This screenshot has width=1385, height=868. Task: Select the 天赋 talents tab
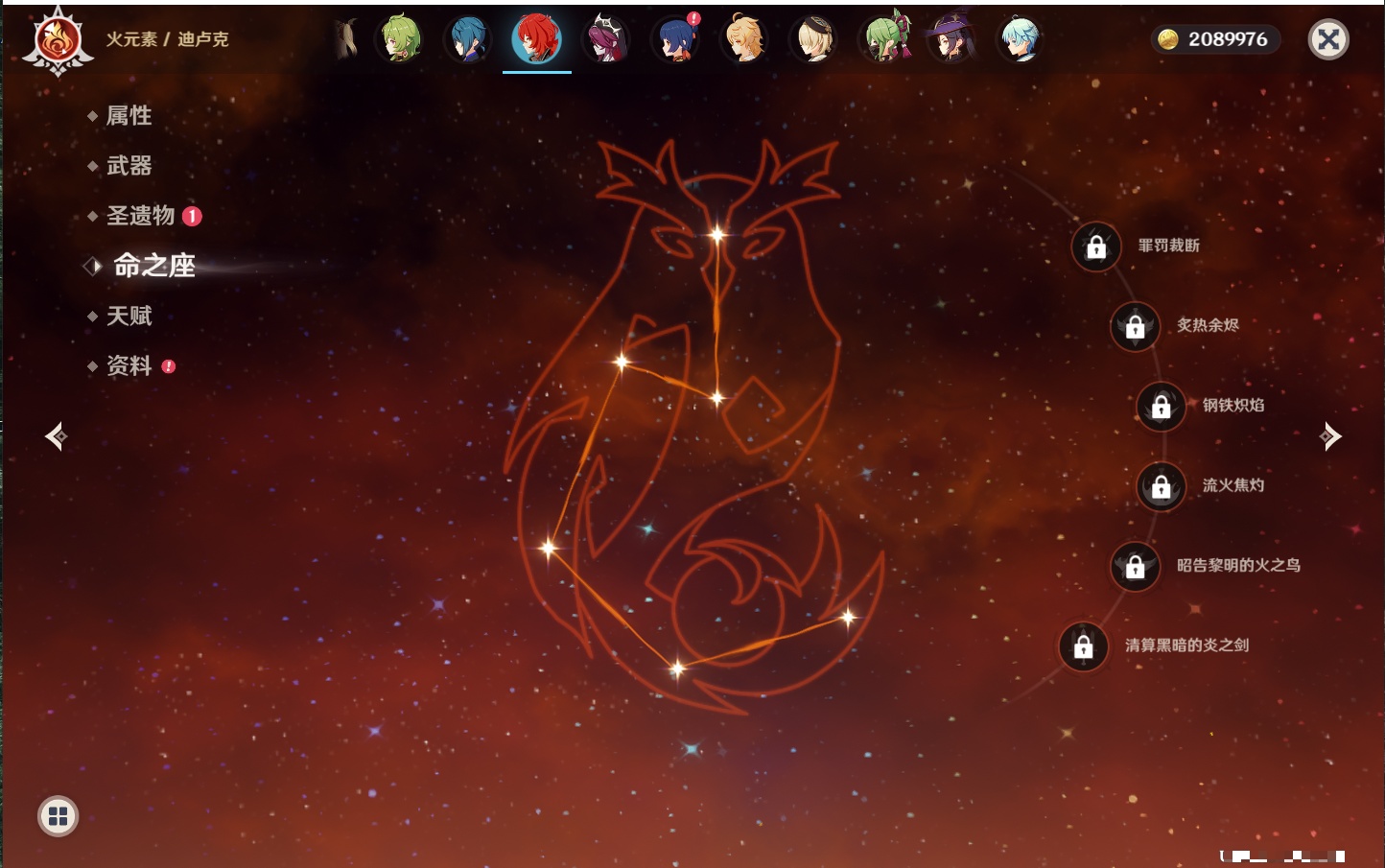pyautogui.click(x=129, y=316)
